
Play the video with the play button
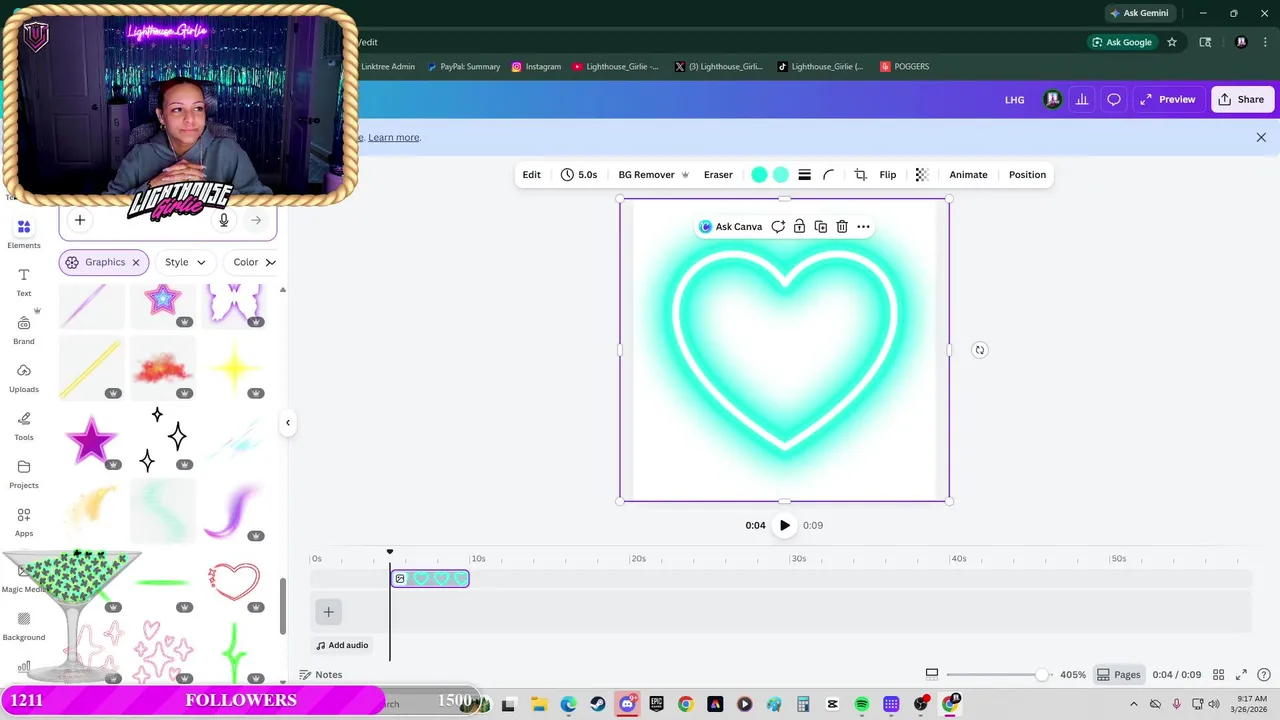click(x=785, y=525)
